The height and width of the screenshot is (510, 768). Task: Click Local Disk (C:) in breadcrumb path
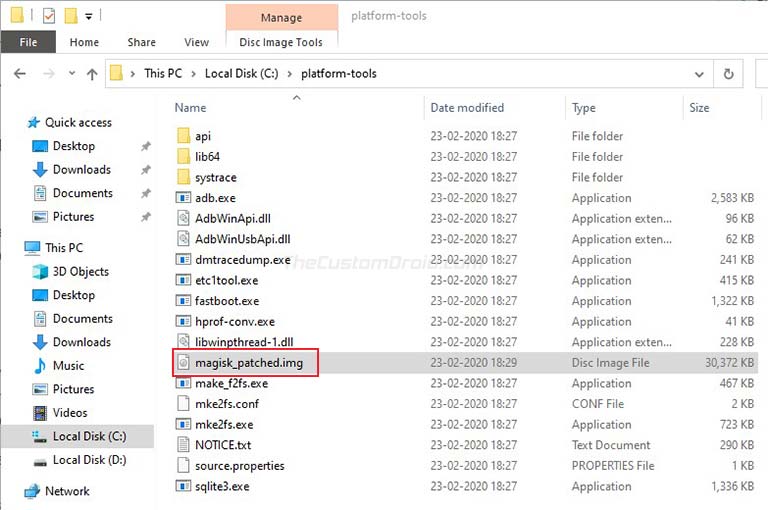(241, 73)
